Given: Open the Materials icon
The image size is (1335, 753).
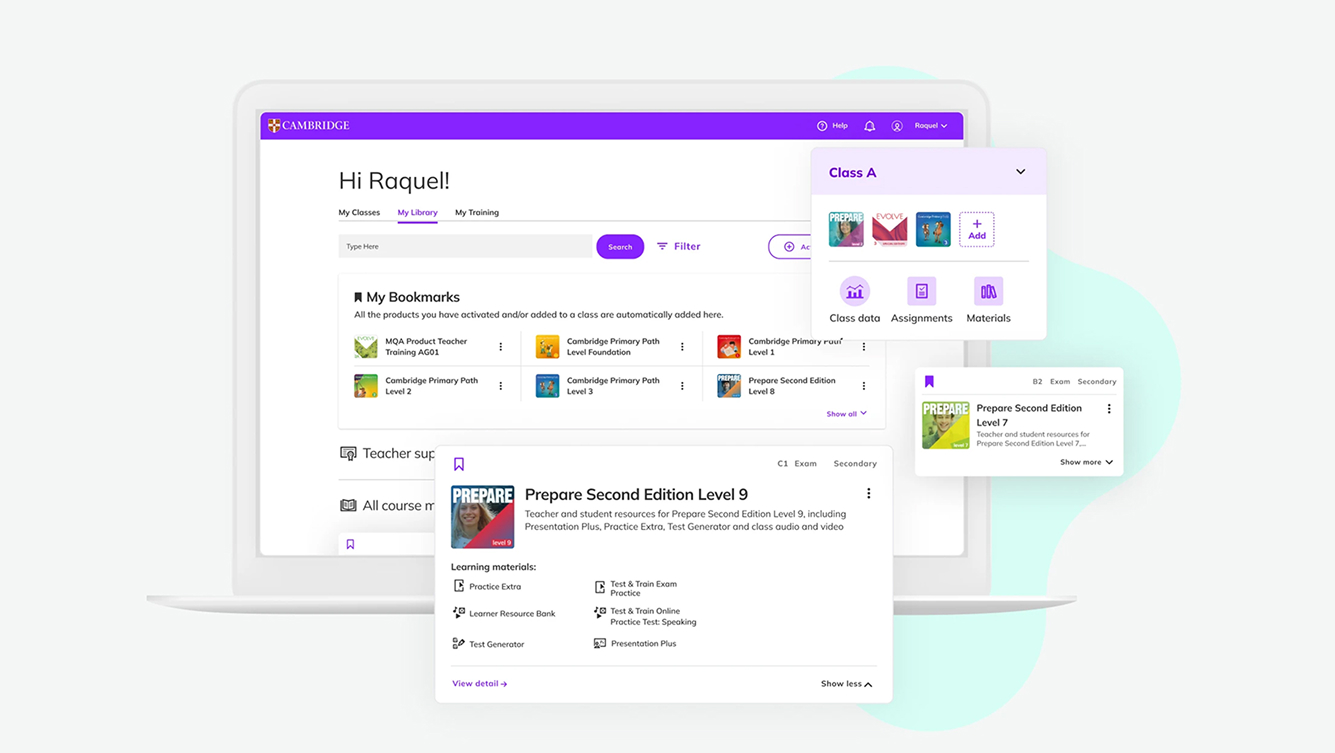Looking at the screenshot, I should tap(988, 292).
